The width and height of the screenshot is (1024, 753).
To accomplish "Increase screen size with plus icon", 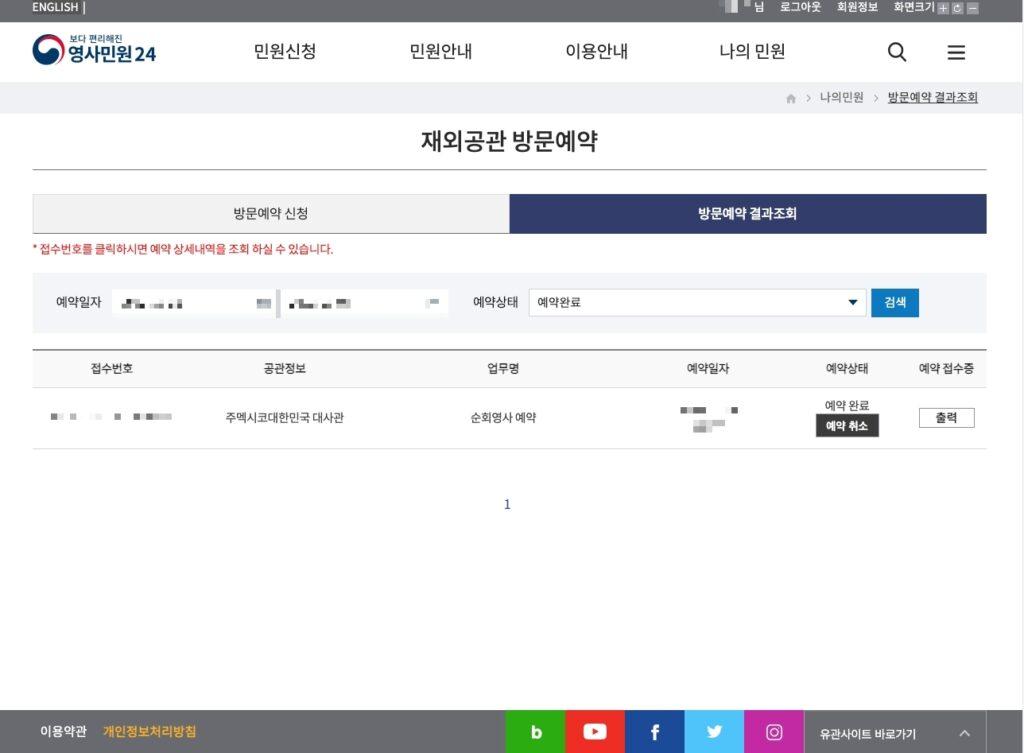I will pos(943,8).
